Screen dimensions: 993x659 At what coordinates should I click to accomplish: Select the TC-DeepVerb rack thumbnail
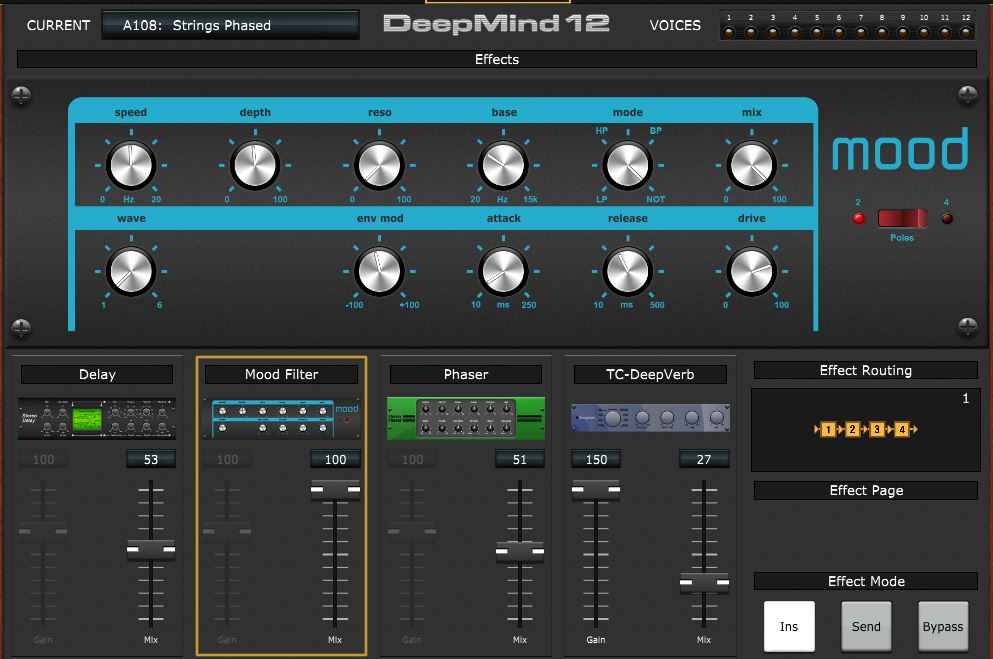(650, 418)
